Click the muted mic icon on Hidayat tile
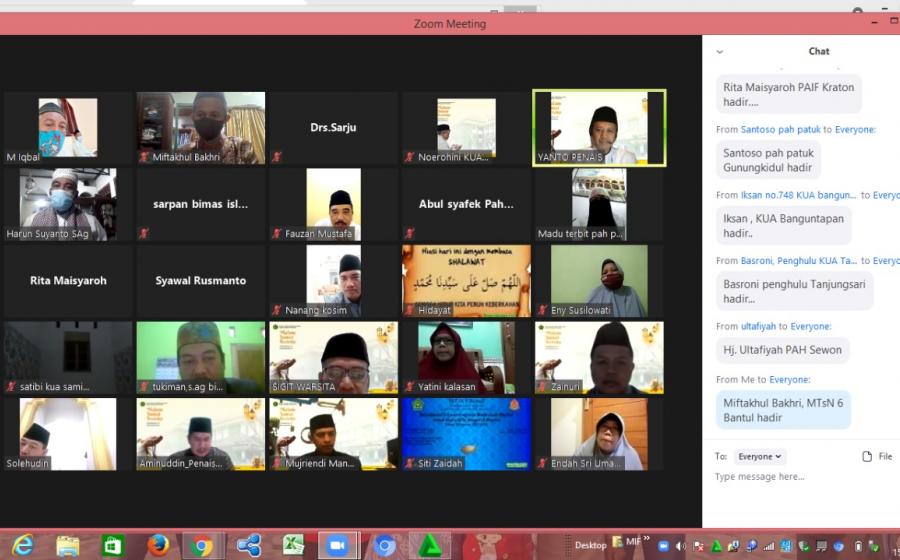This screenshot has width=900, height=560. [410, 311]
